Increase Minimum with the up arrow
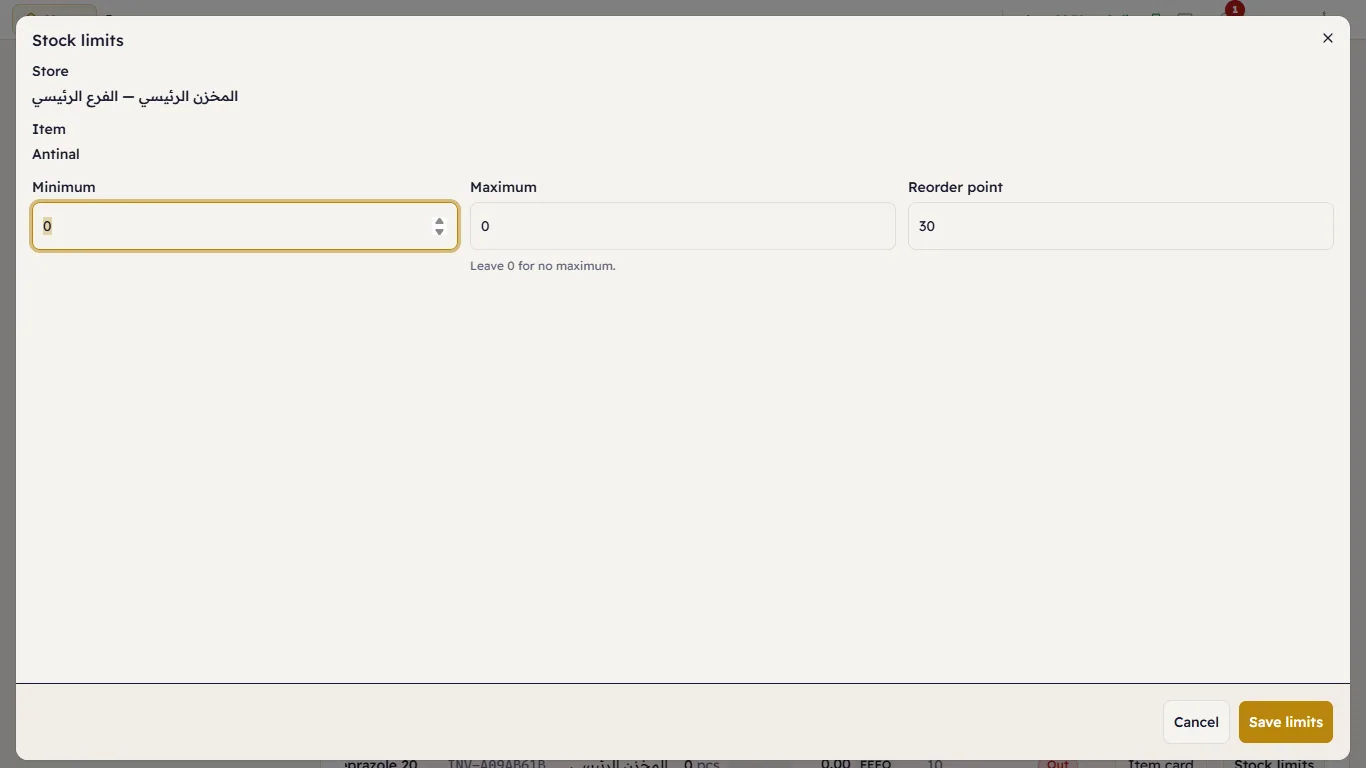This screenshot has height=768, width=1366. [x=439, y=220]
